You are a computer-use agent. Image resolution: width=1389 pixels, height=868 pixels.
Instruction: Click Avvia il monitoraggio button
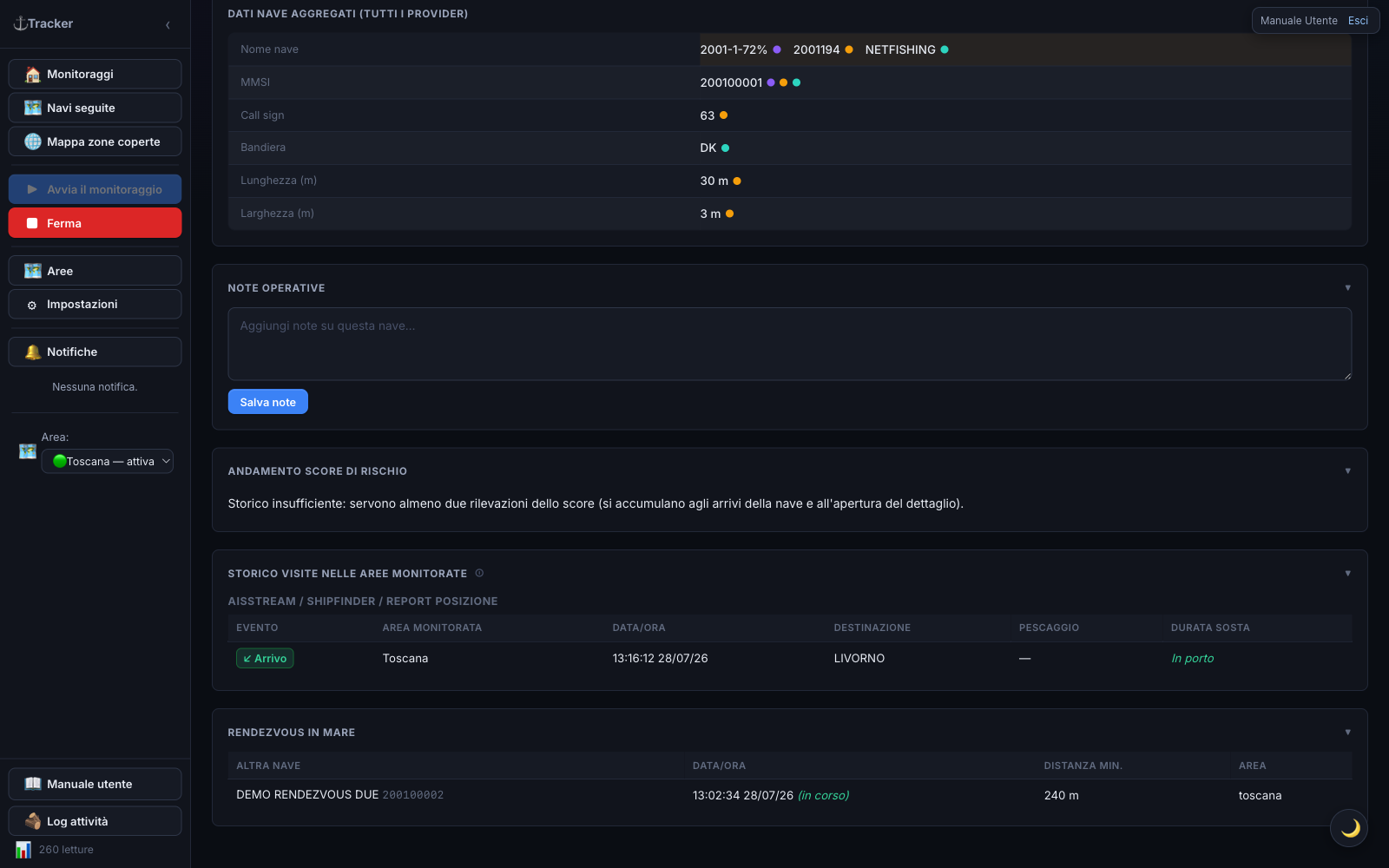pos(95,189)
